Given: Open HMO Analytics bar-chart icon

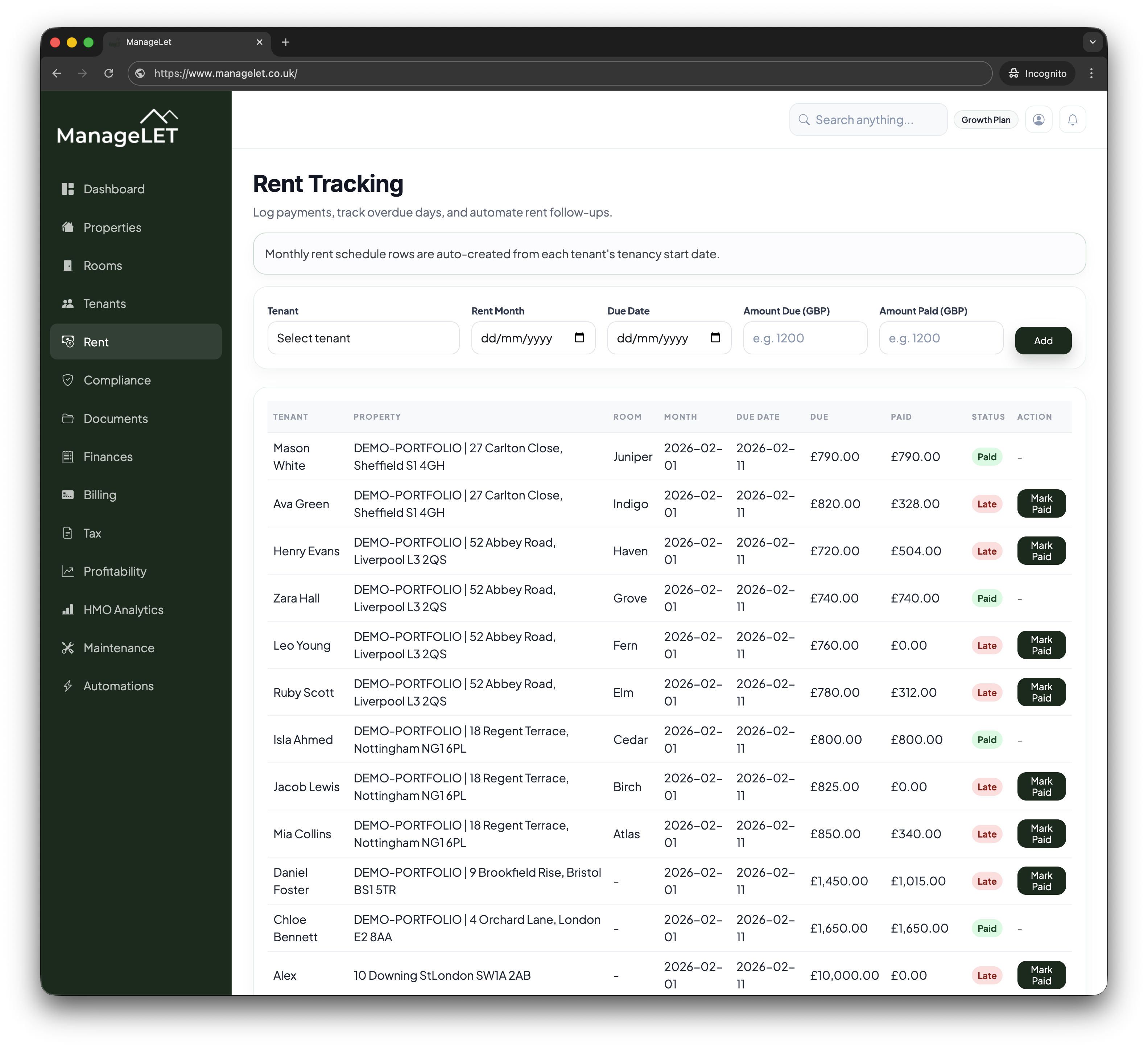Looking at the screenshot, I should click(68, 609).
